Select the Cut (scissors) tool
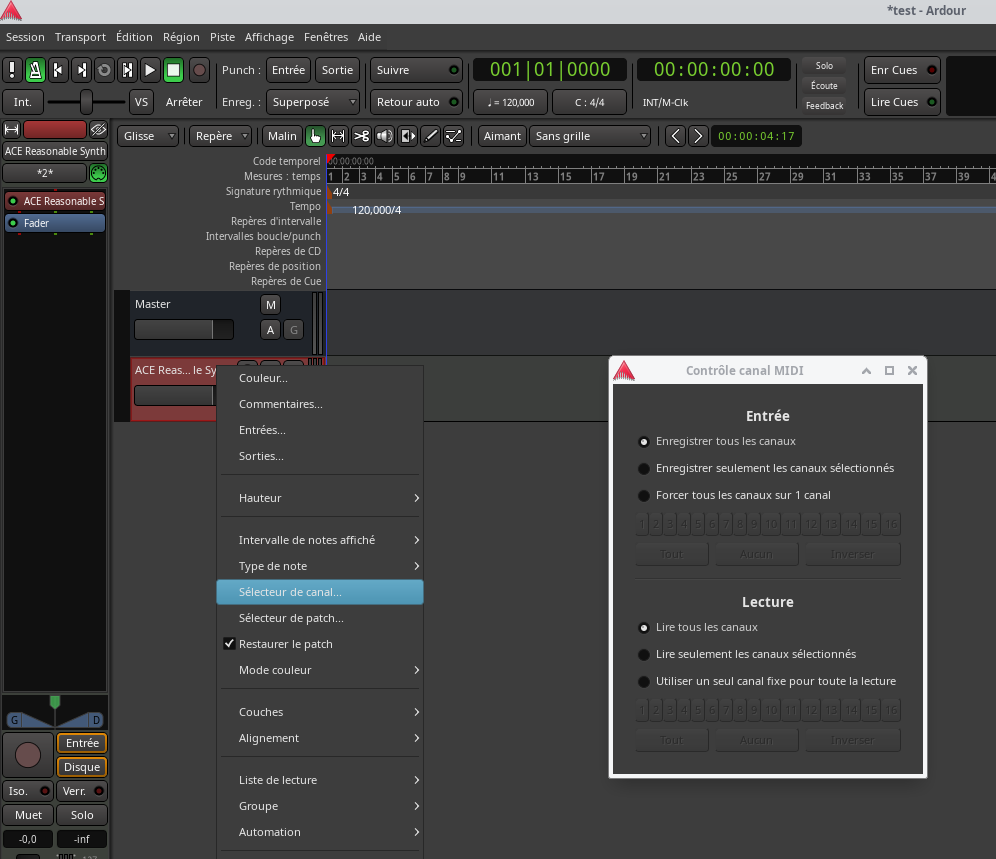Viewport: 996px width, 859px height. [x=361, y=136]
